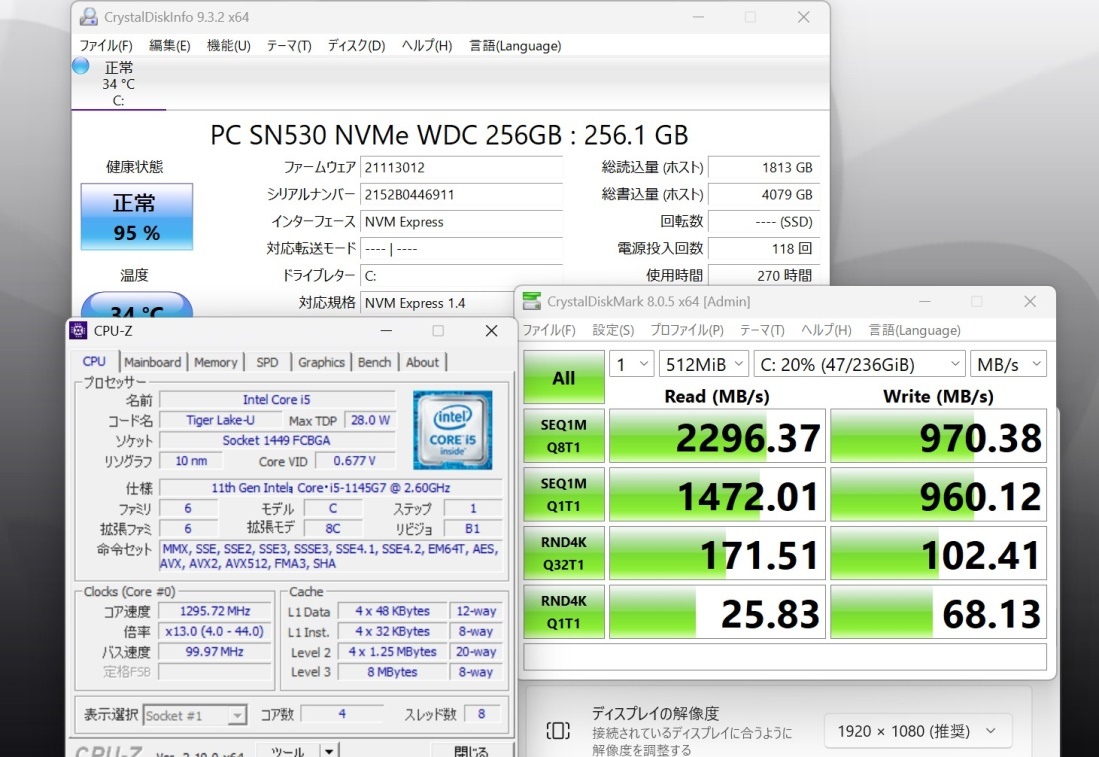Open ファイル(F) menu in CrystalDiskMark
1099x757 pixels.
[x=549, y=330]
